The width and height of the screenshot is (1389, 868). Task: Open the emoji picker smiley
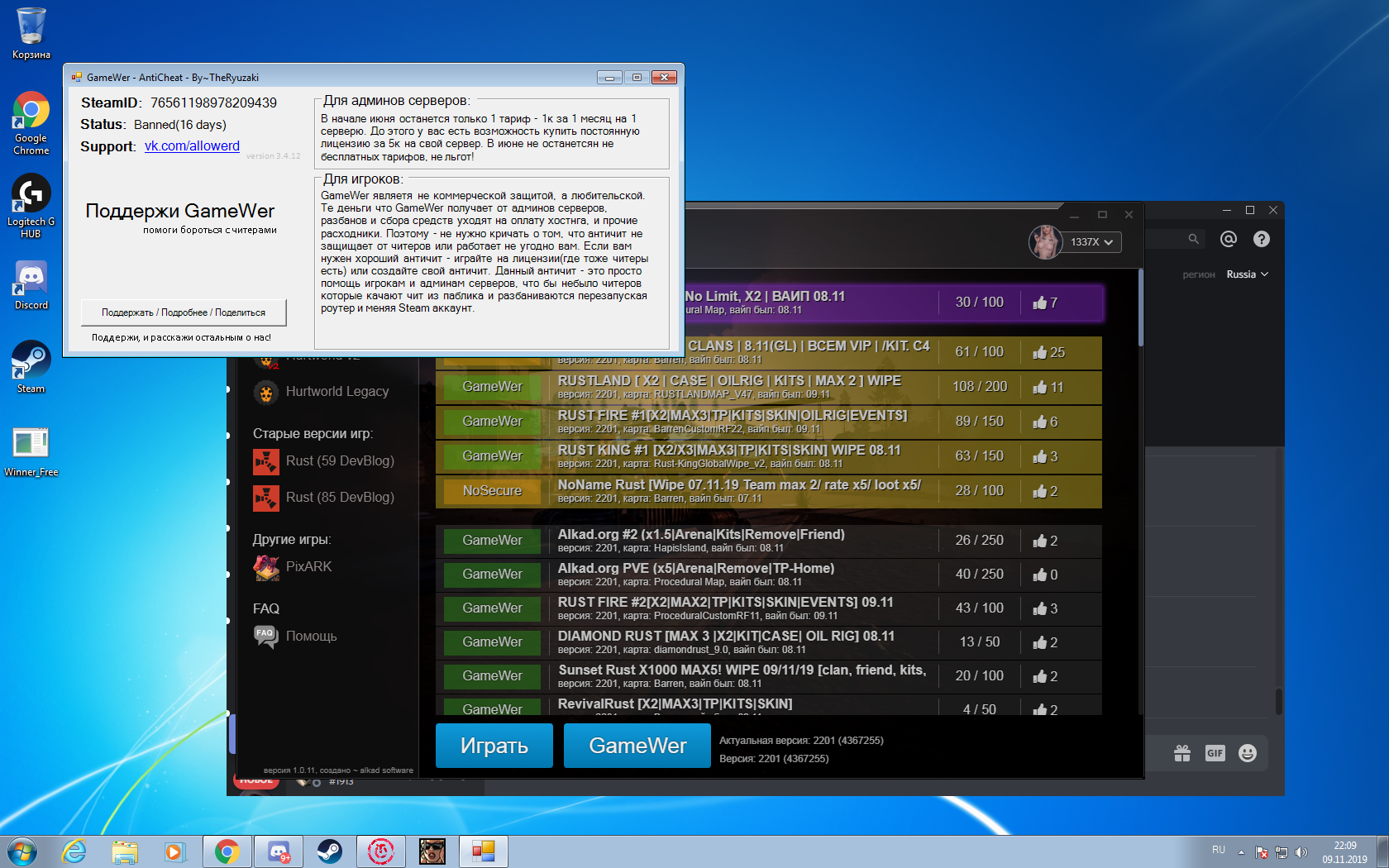pos(1248,753)
